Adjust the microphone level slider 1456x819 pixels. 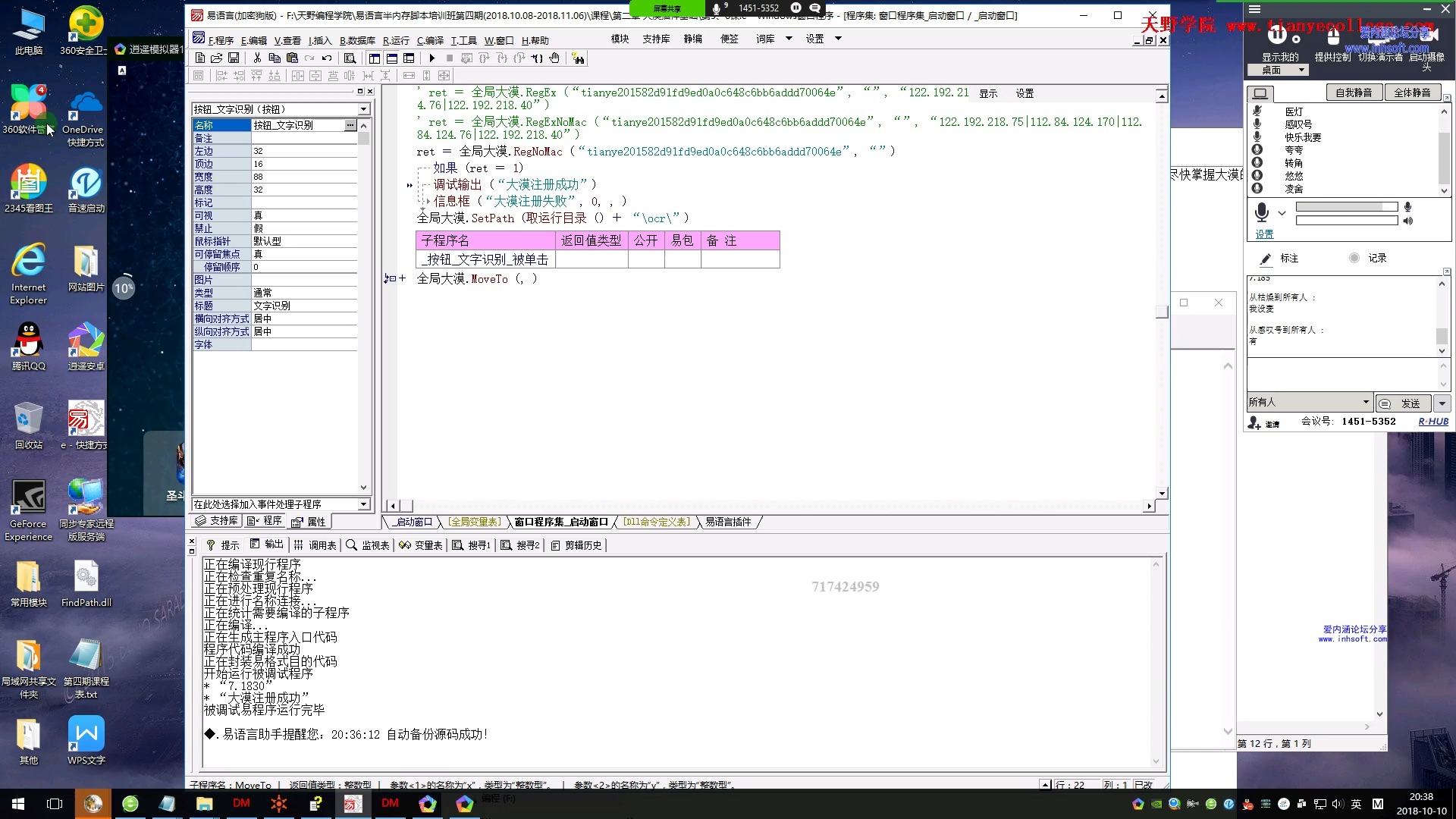[x=1346, y=207]
